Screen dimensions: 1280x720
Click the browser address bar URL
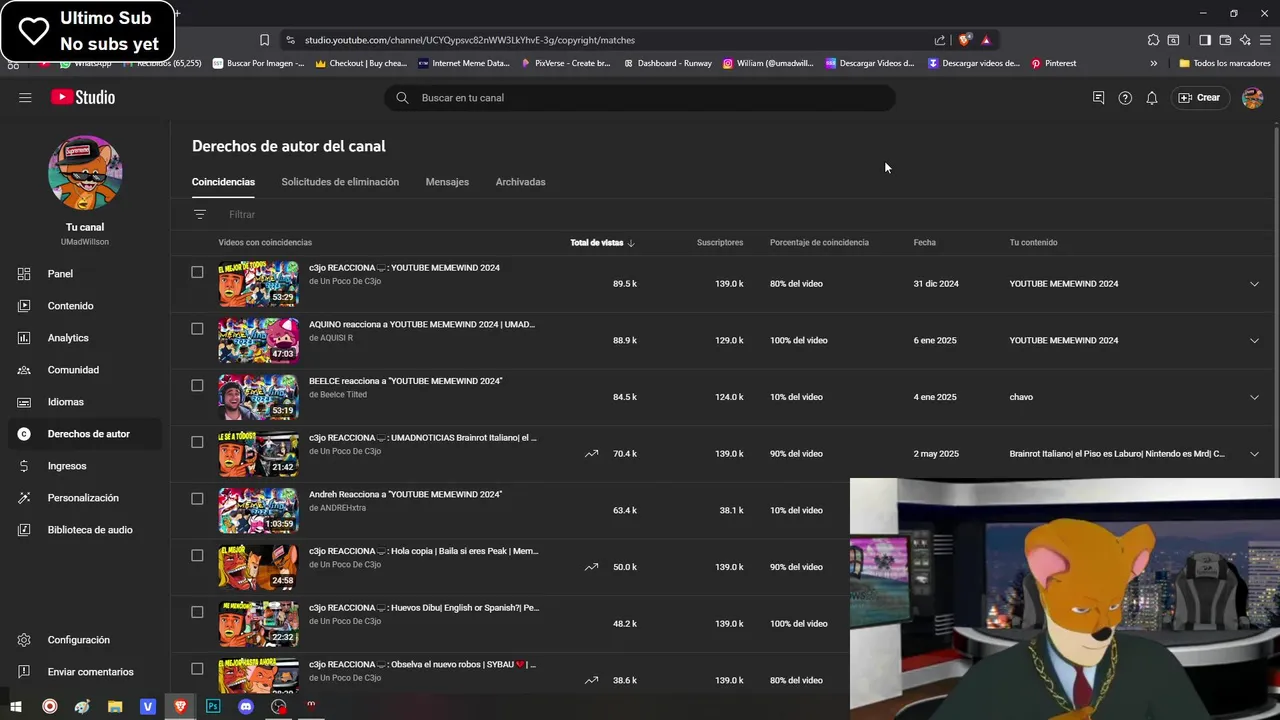pyautogui.click(x=470, y=40)
